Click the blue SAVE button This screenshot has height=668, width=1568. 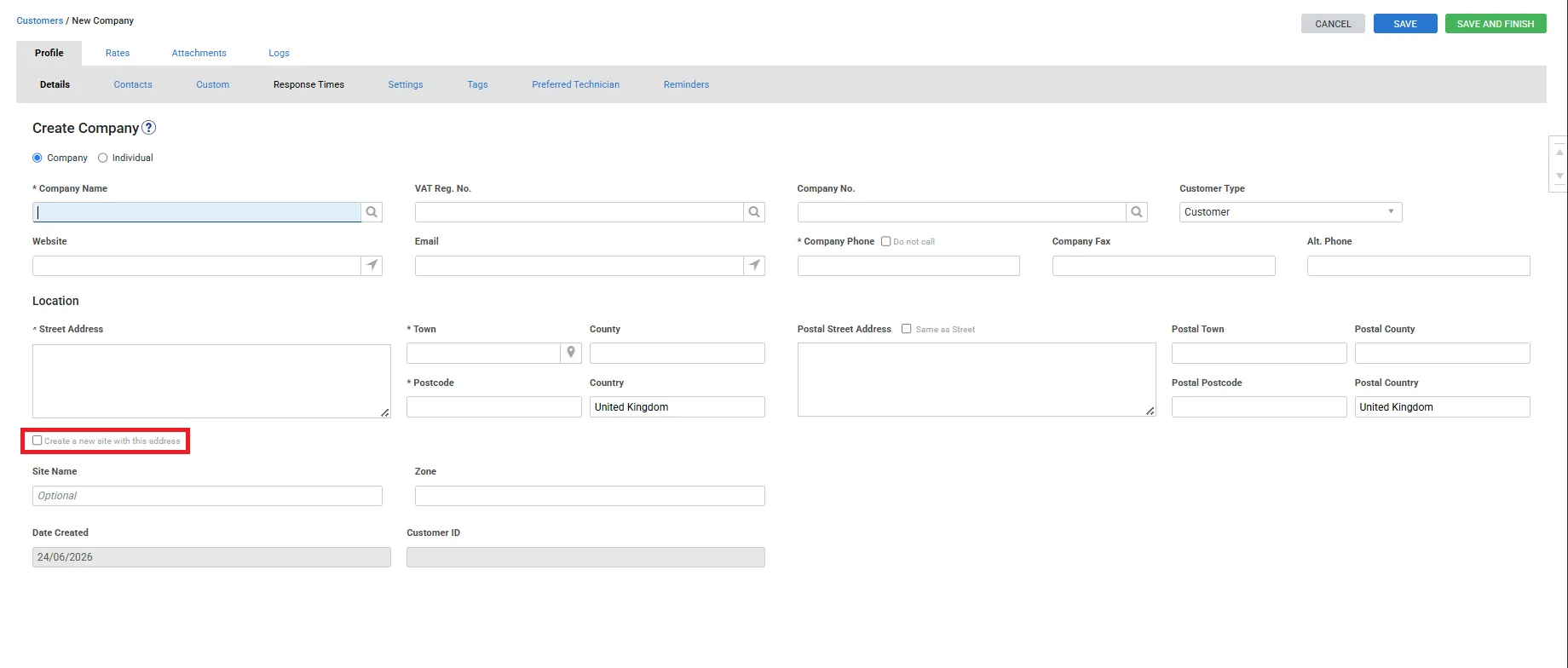1405,24
